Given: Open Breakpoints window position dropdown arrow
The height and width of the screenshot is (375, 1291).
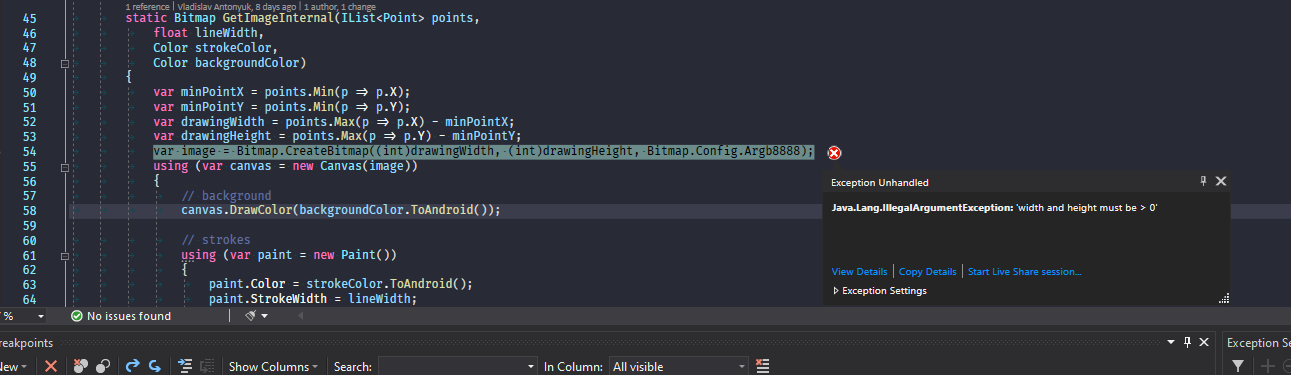Looking at the screenshot, I should tap(1171, 342).
